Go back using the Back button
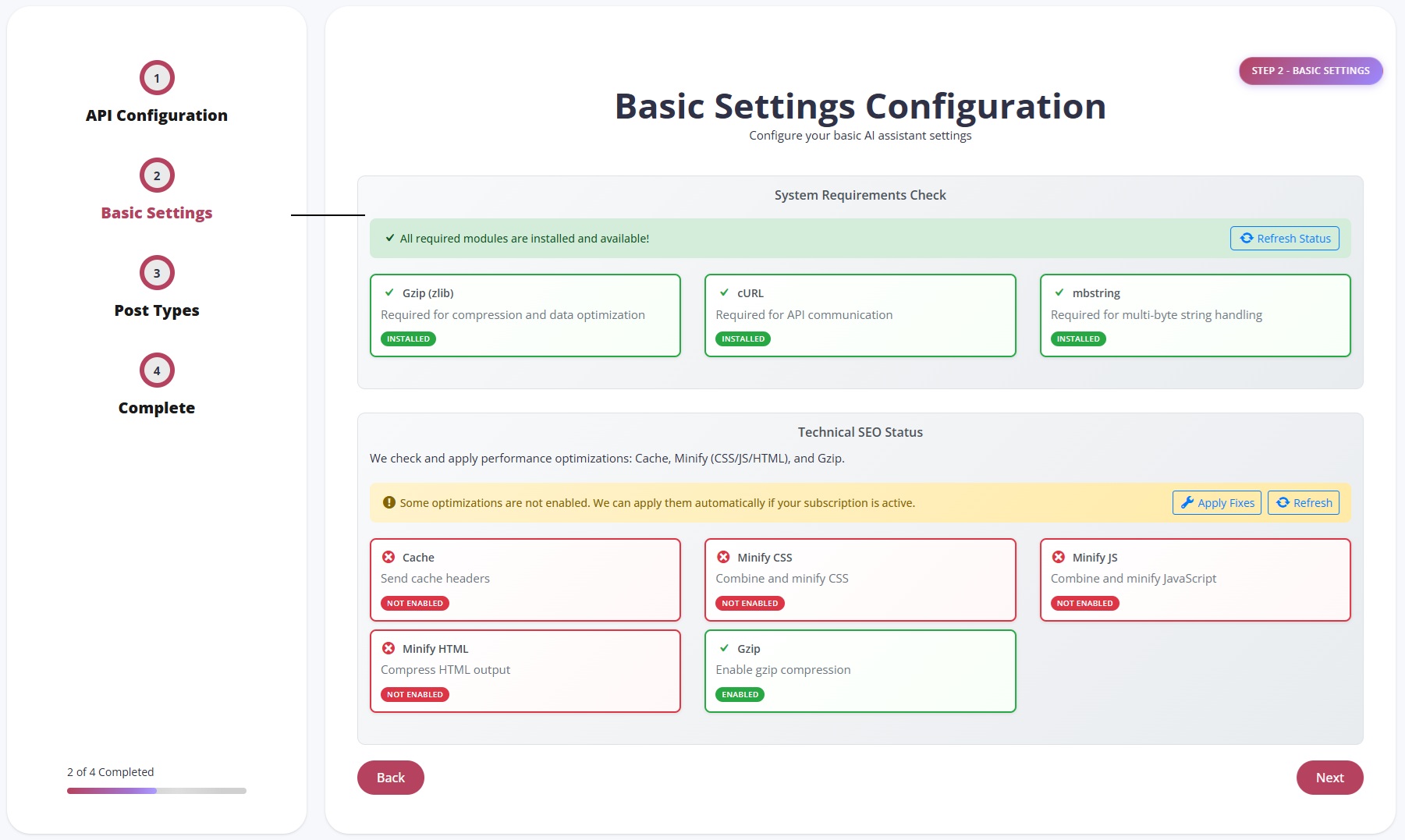 [x=390, y=778]
